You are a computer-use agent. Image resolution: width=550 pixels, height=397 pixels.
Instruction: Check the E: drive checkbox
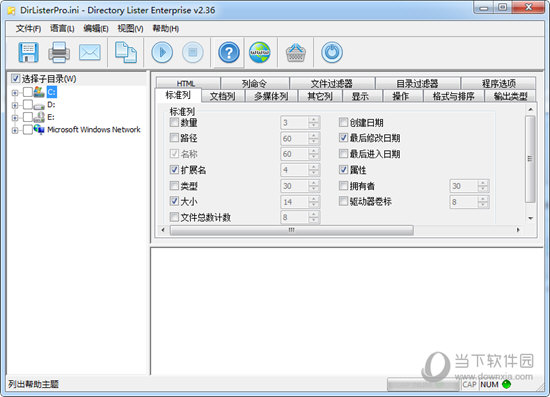tap(28, 117)
